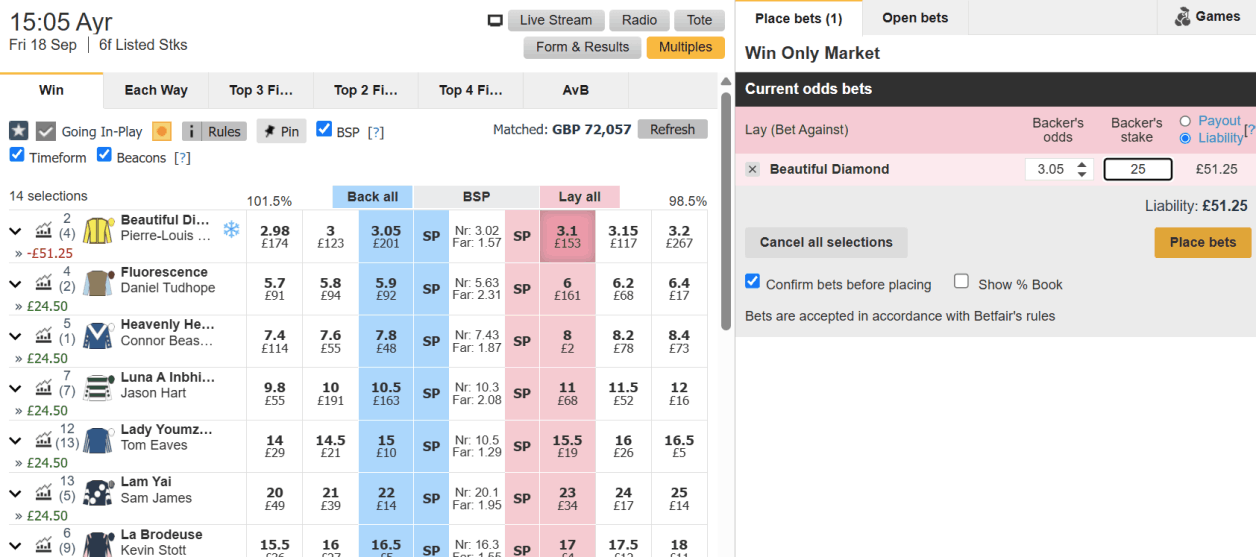Expand the Fluorescence runner details chevron
Screen dimensions: 1256x557
coord(15,283)
